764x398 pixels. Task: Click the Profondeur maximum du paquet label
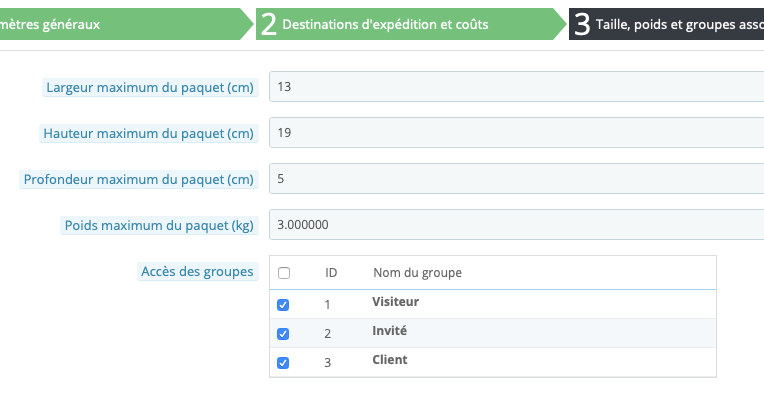(x=139, y=180)
